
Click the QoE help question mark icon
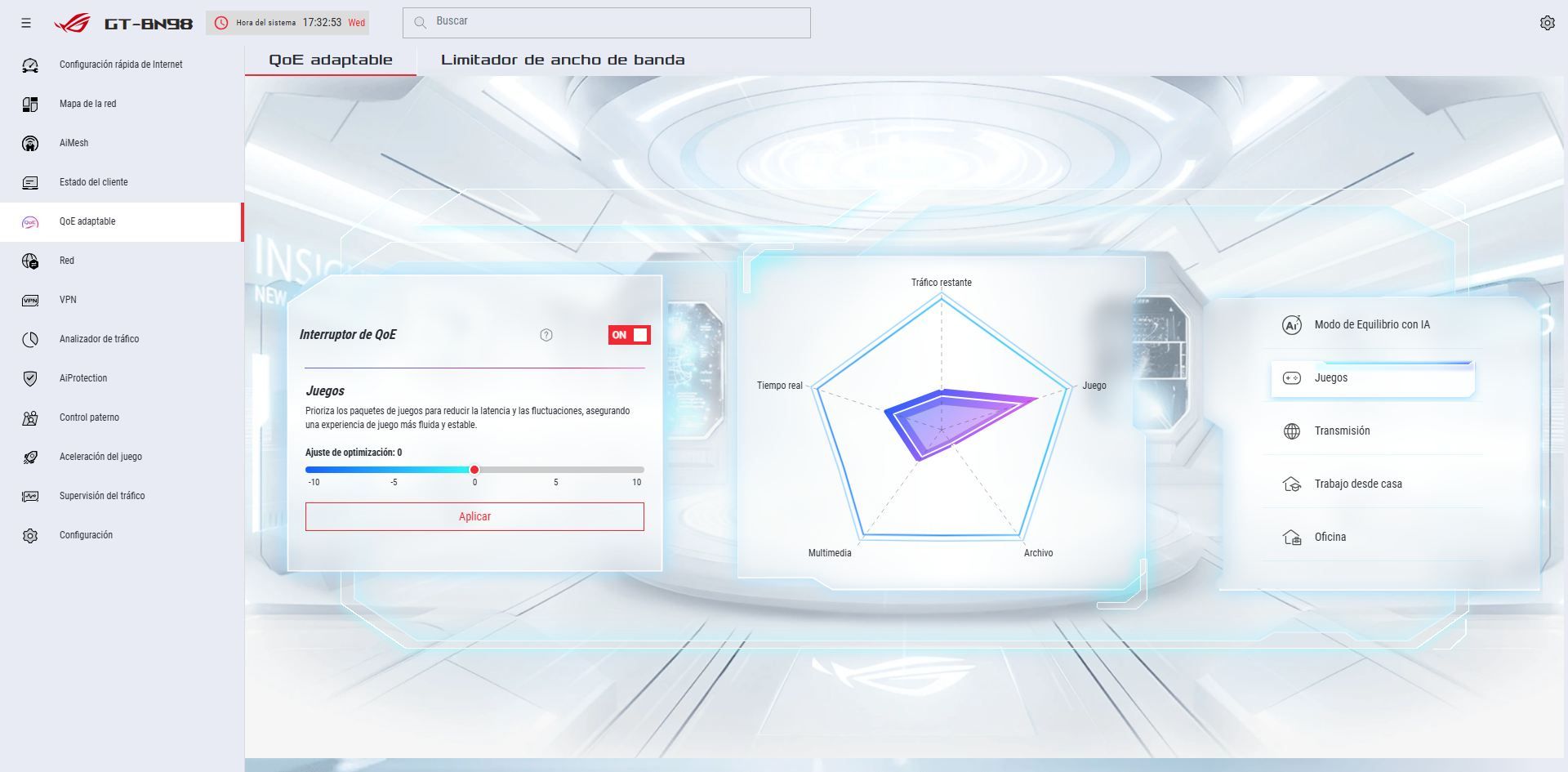(546, 335)
